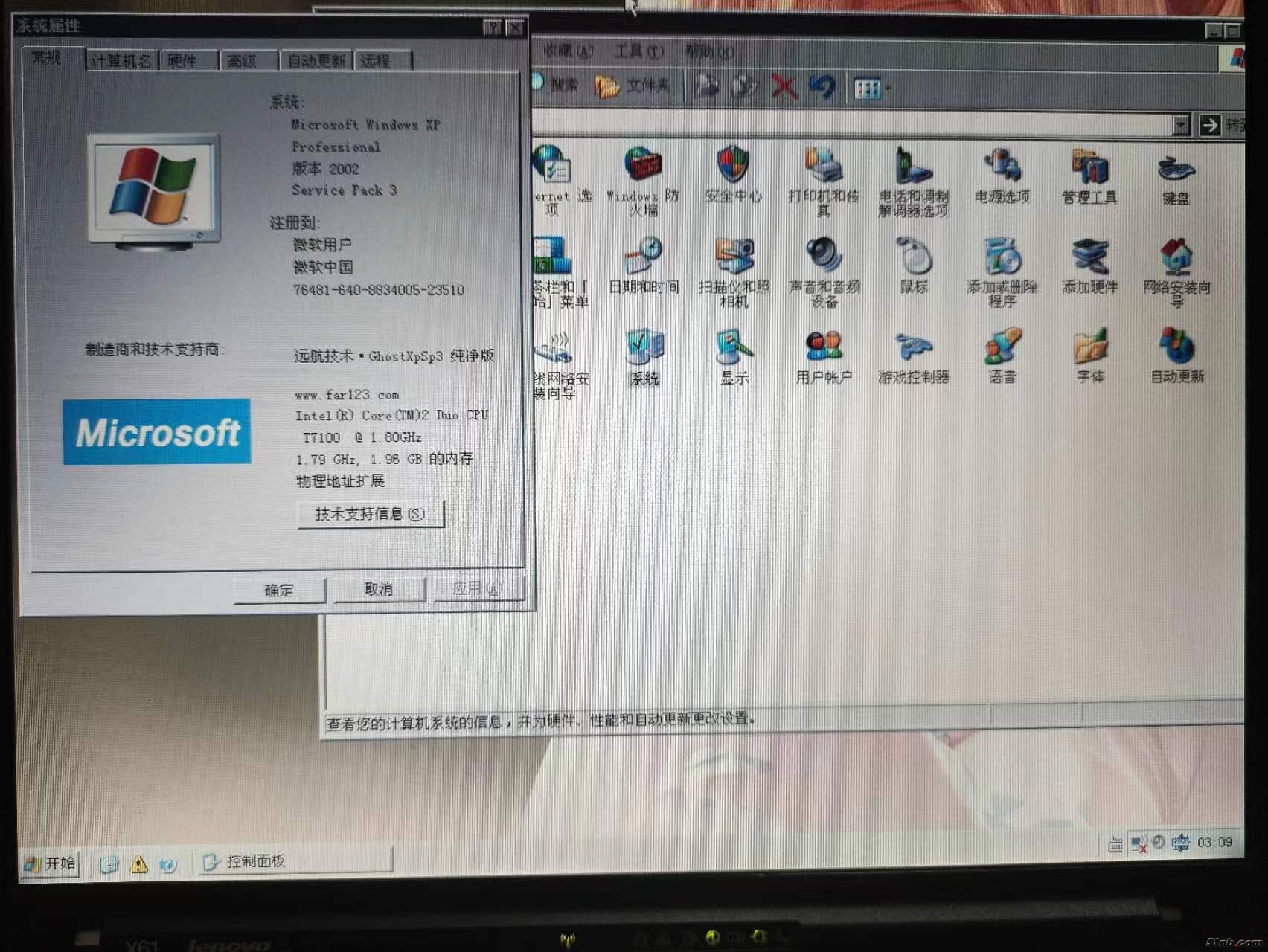
Task: Expand the address bar dropdown arrow
Action: (1180, 125)
